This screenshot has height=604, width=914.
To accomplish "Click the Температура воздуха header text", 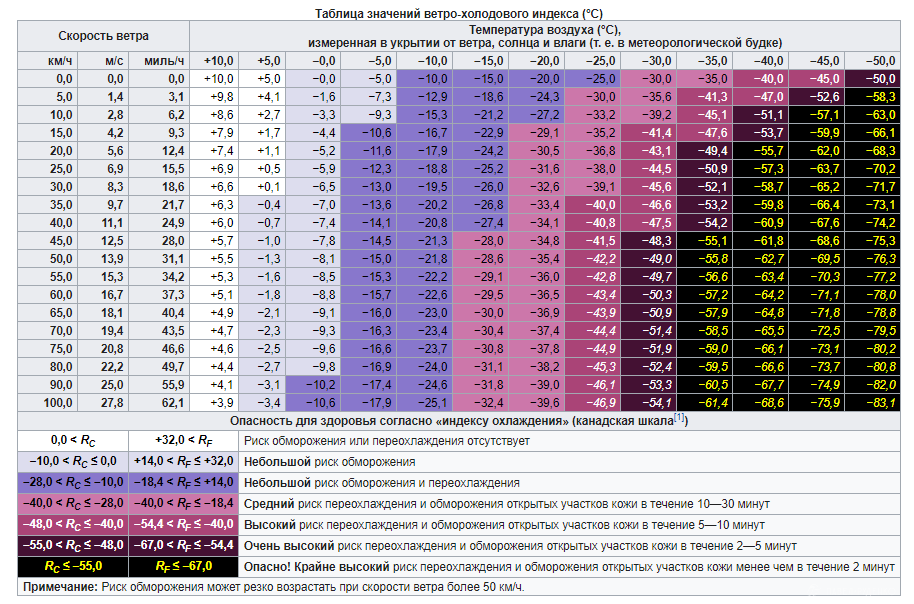I will 545,29.
